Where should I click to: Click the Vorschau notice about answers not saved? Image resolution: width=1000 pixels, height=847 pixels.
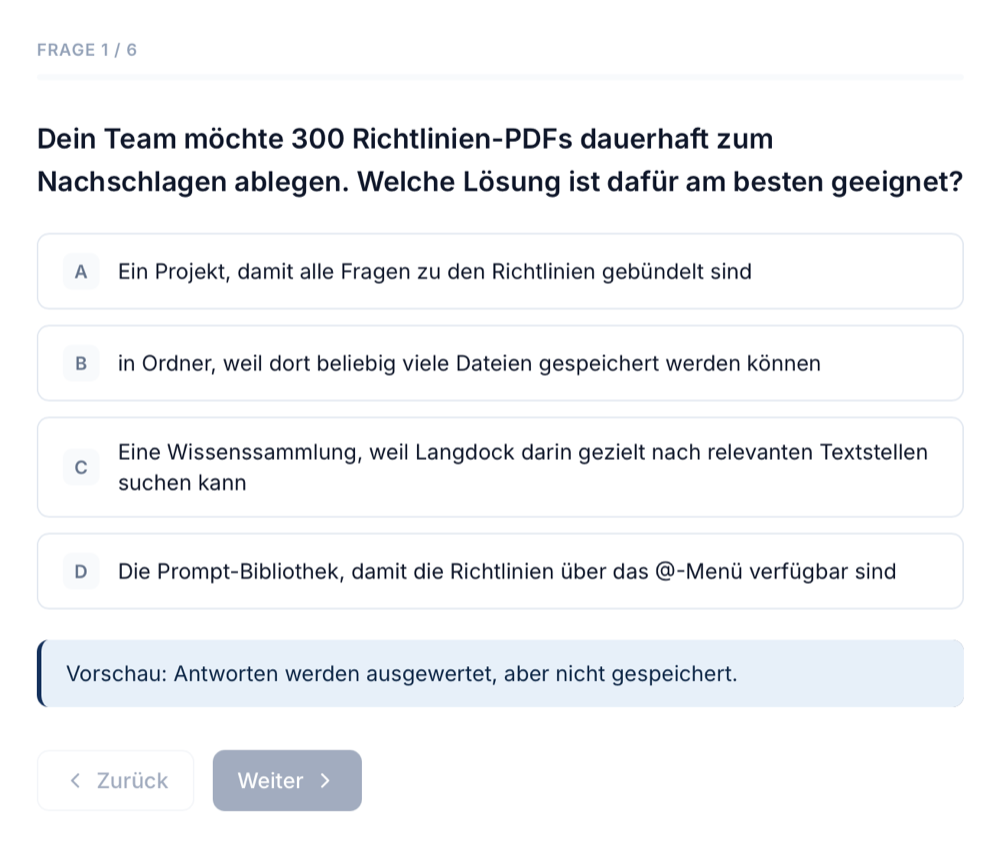[500, 674]
